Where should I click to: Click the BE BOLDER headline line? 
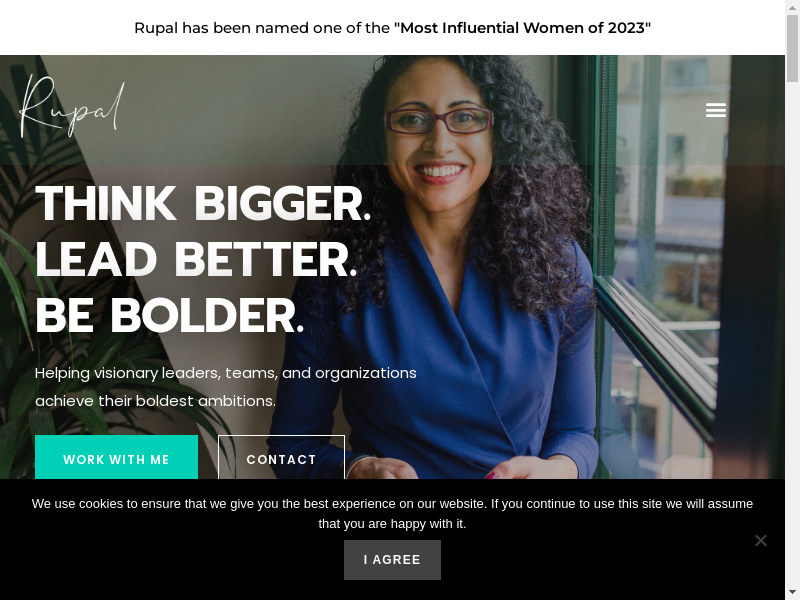(x=170, y=315)
